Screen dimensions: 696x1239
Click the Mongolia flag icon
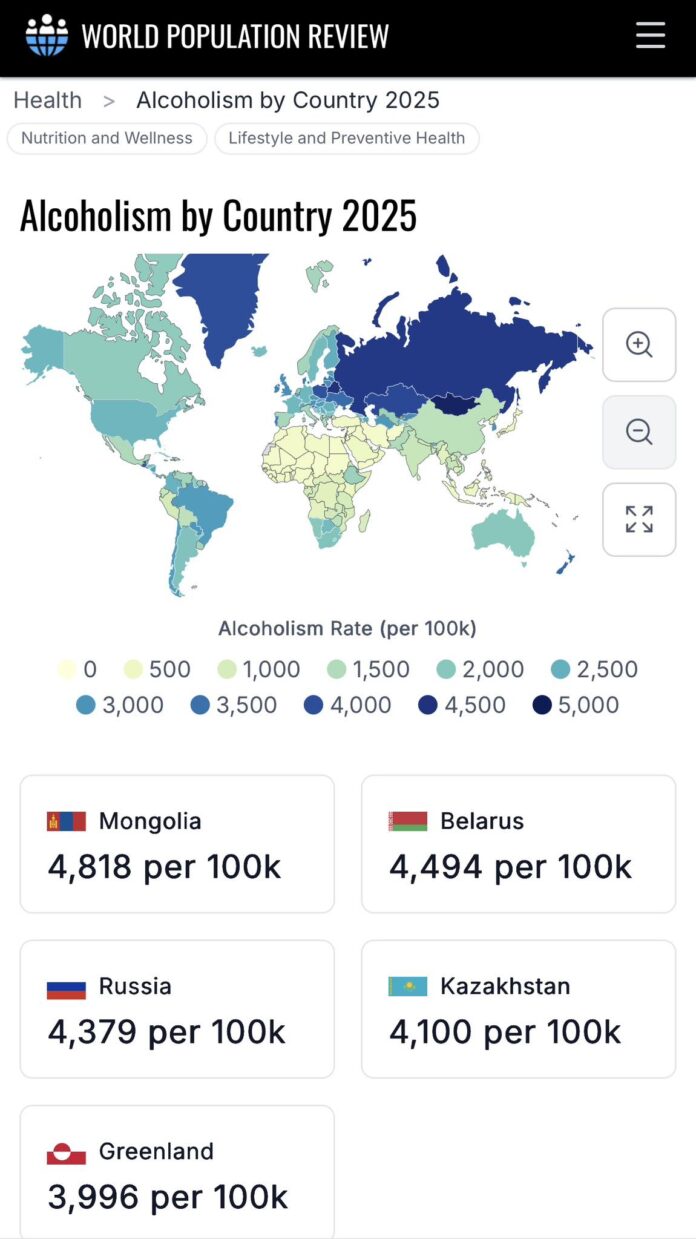[66, 821]
